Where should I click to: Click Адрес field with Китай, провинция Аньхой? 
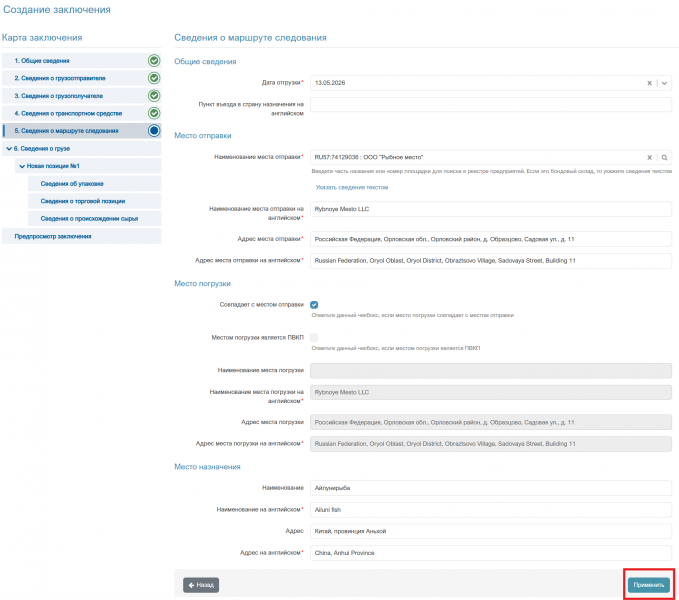[x=491, y=531]
